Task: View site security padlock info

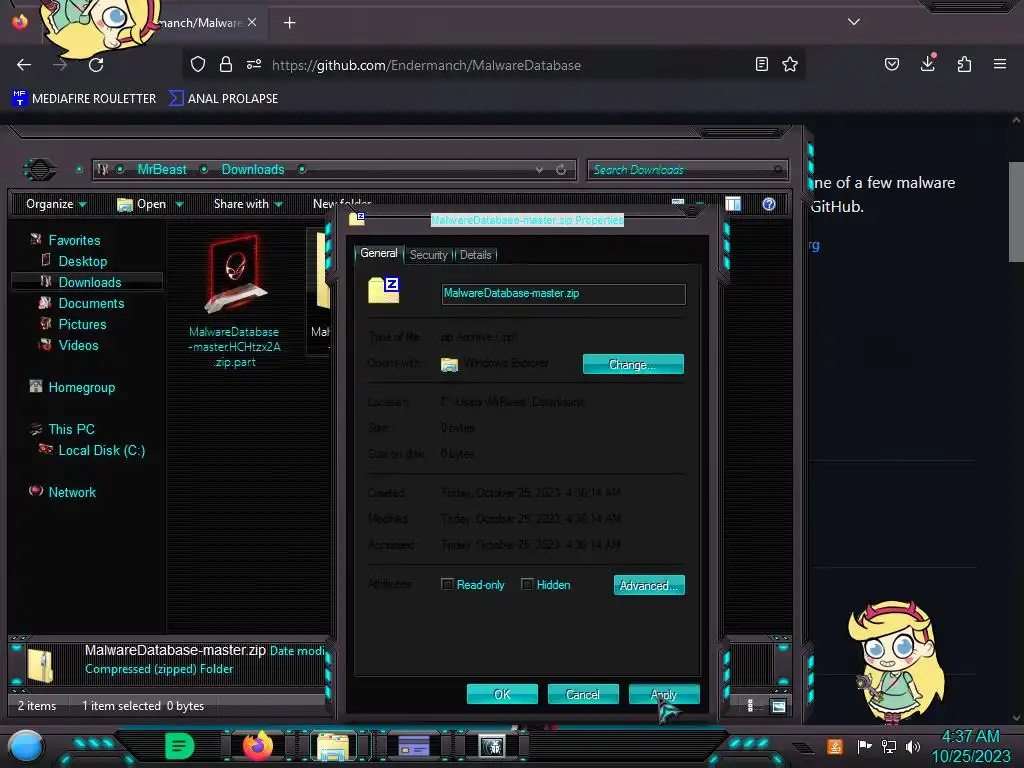Action: coord(226,64)
